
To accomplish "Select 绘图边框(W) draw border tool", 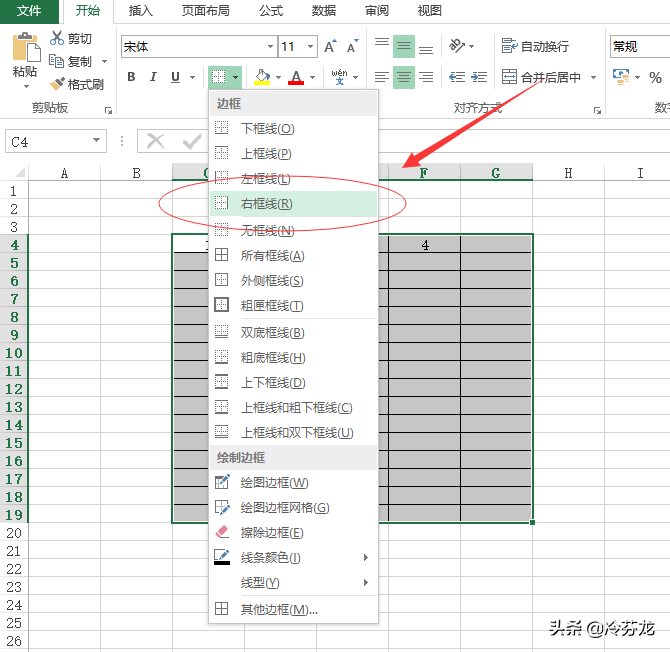I will 294,483.
